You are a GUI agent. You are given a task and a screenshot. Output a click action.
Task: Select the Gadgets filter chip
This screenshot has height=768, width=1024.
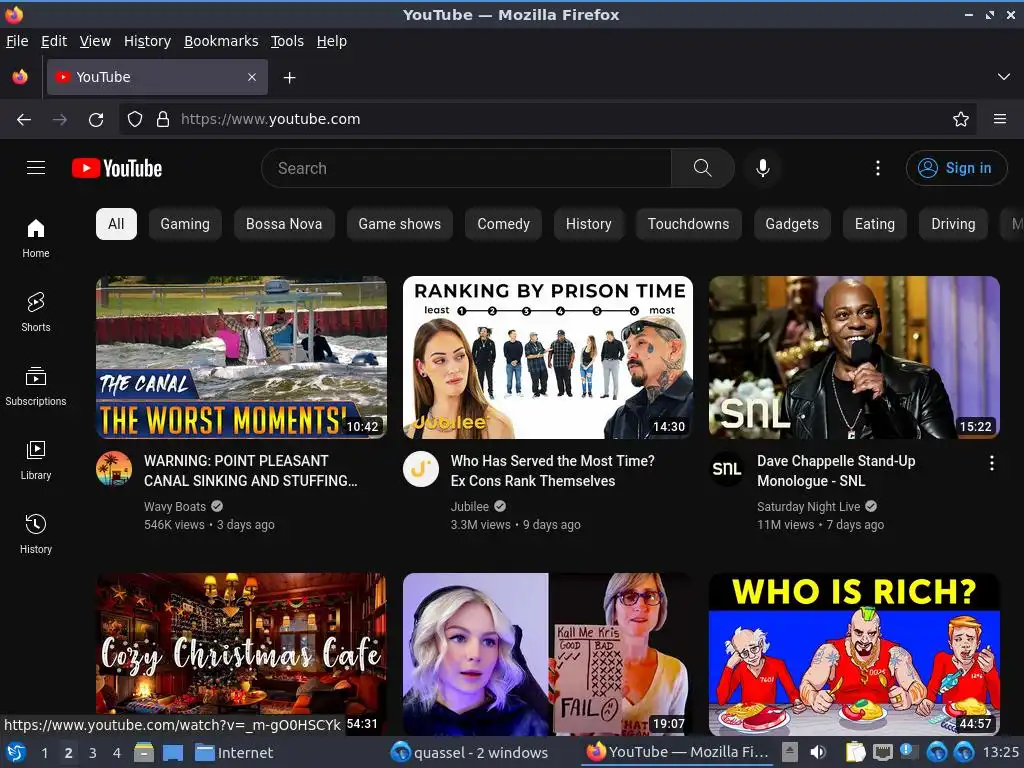tap(792, 224)
